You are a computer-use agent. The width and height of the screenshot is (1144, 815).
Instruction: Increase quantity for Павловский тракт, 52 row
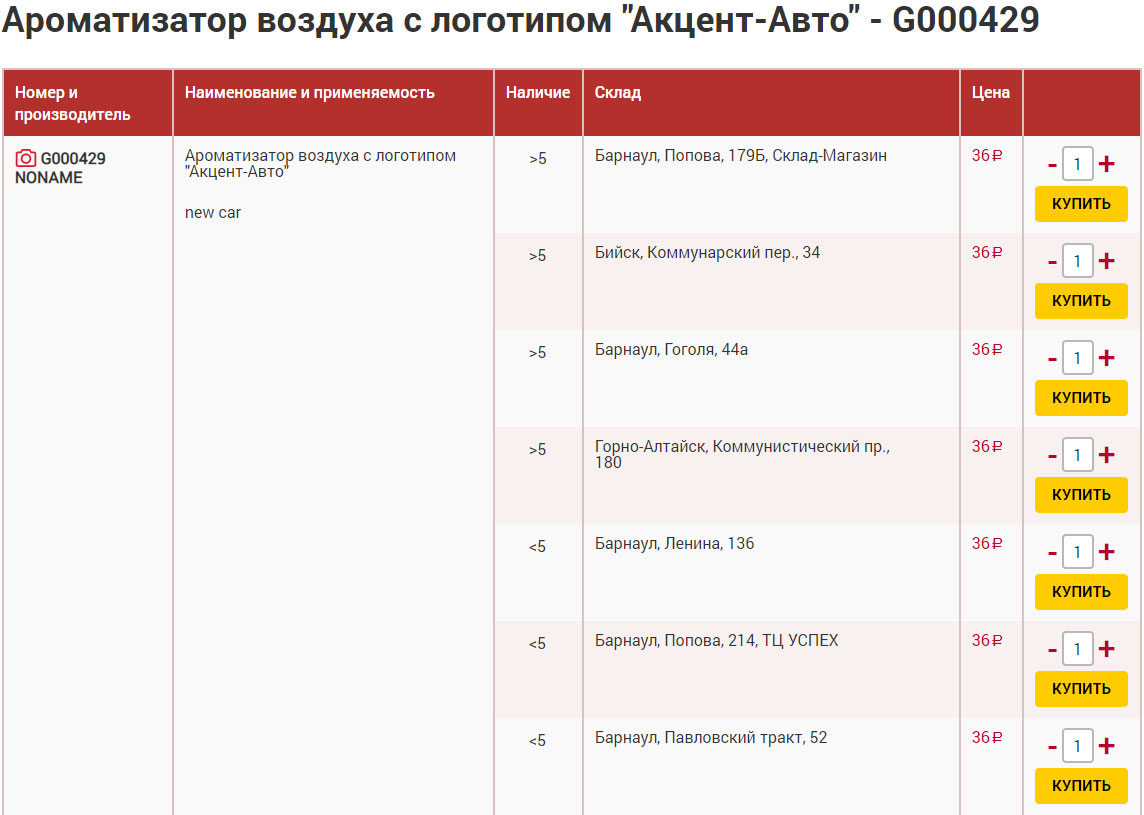click(x=1106, y=746)
